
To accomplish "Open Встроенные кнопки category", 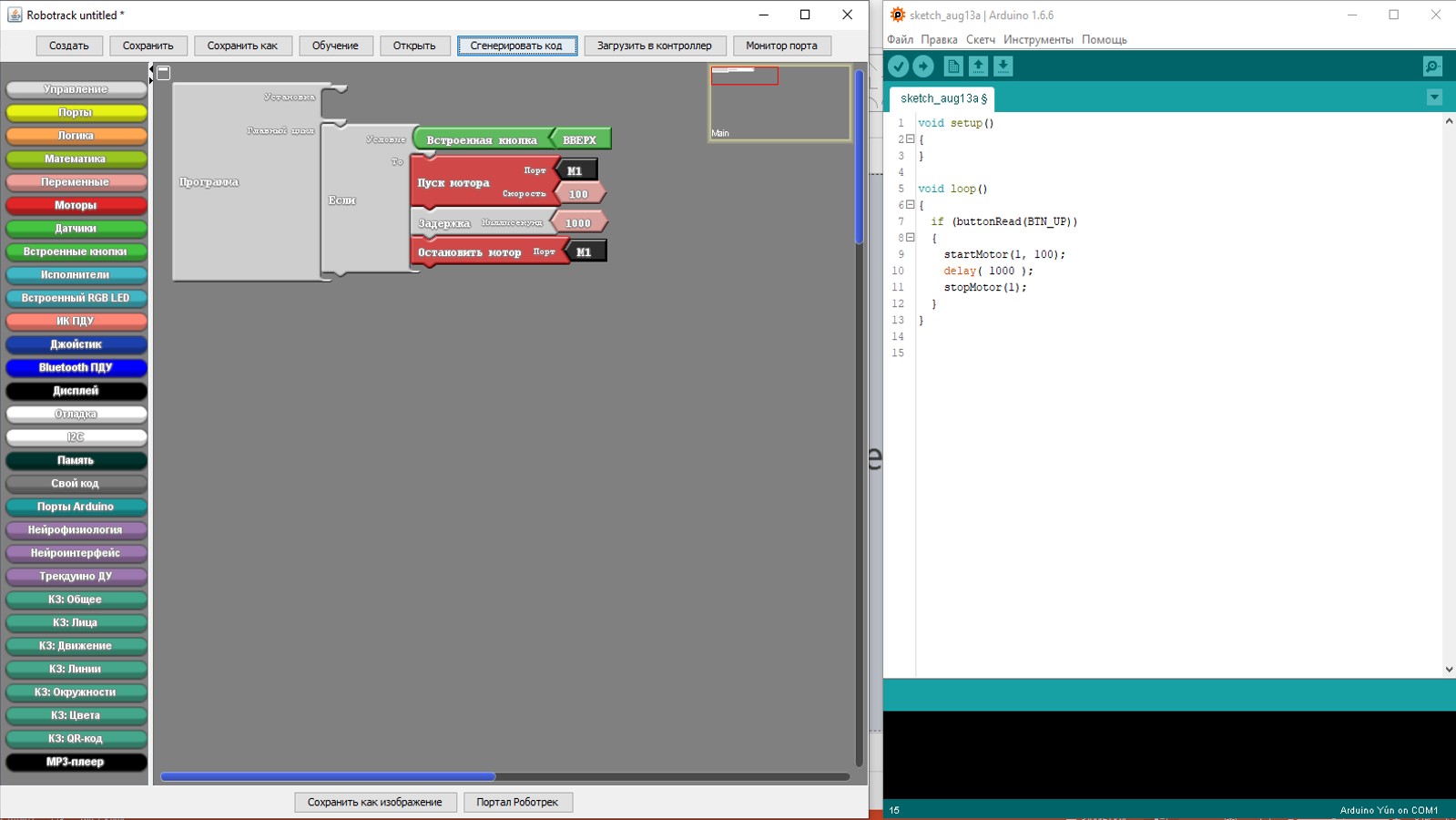I will 76,251.
